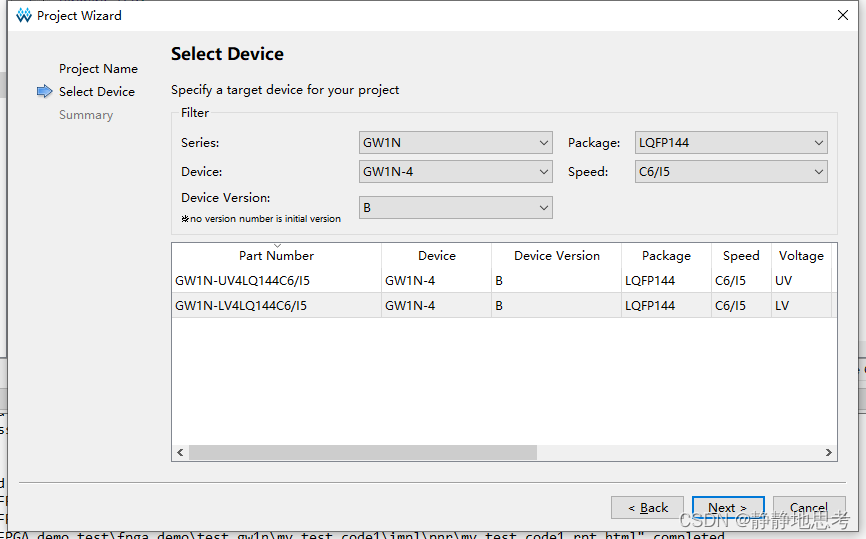Sort by the Part Number column header
This screenshot has width=866, height=539.
click(x=276, y=256)
